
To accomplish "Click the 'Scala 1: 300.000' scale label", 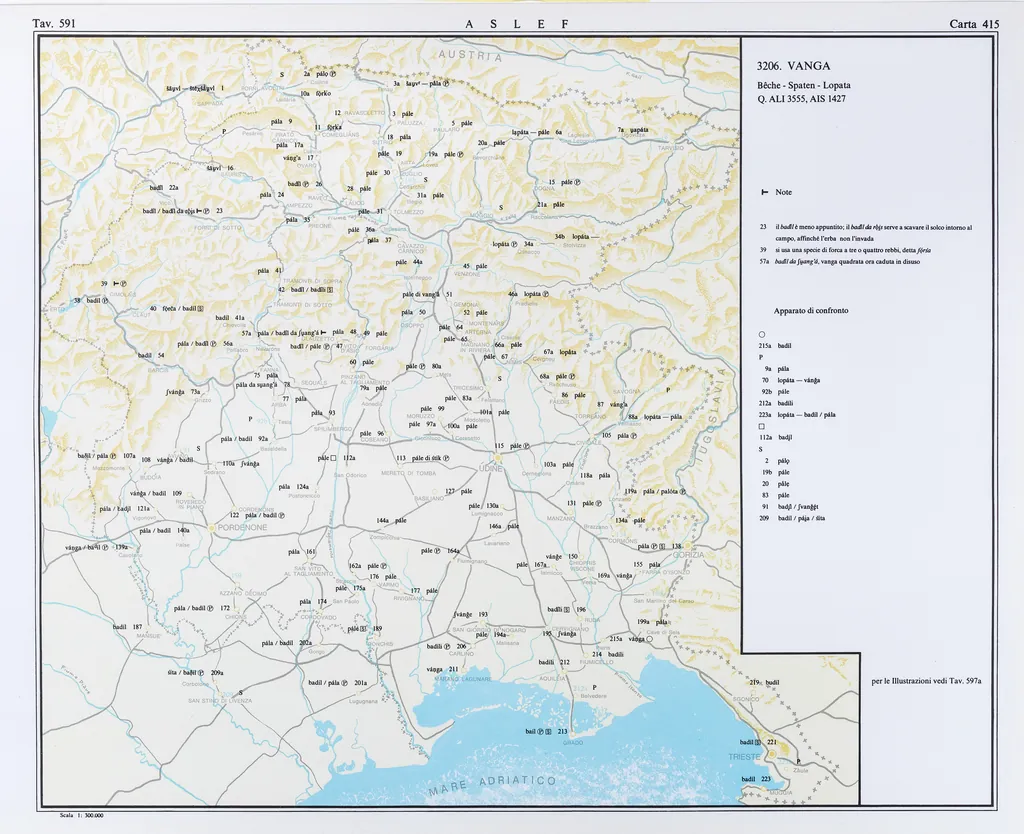I will click(x=82, y=816).
